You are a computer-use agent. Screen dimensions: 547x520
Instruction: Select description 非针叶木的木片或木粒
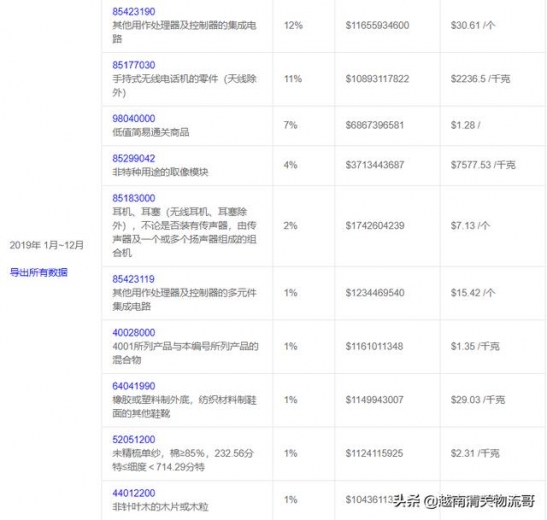click(x=160, y=507)
